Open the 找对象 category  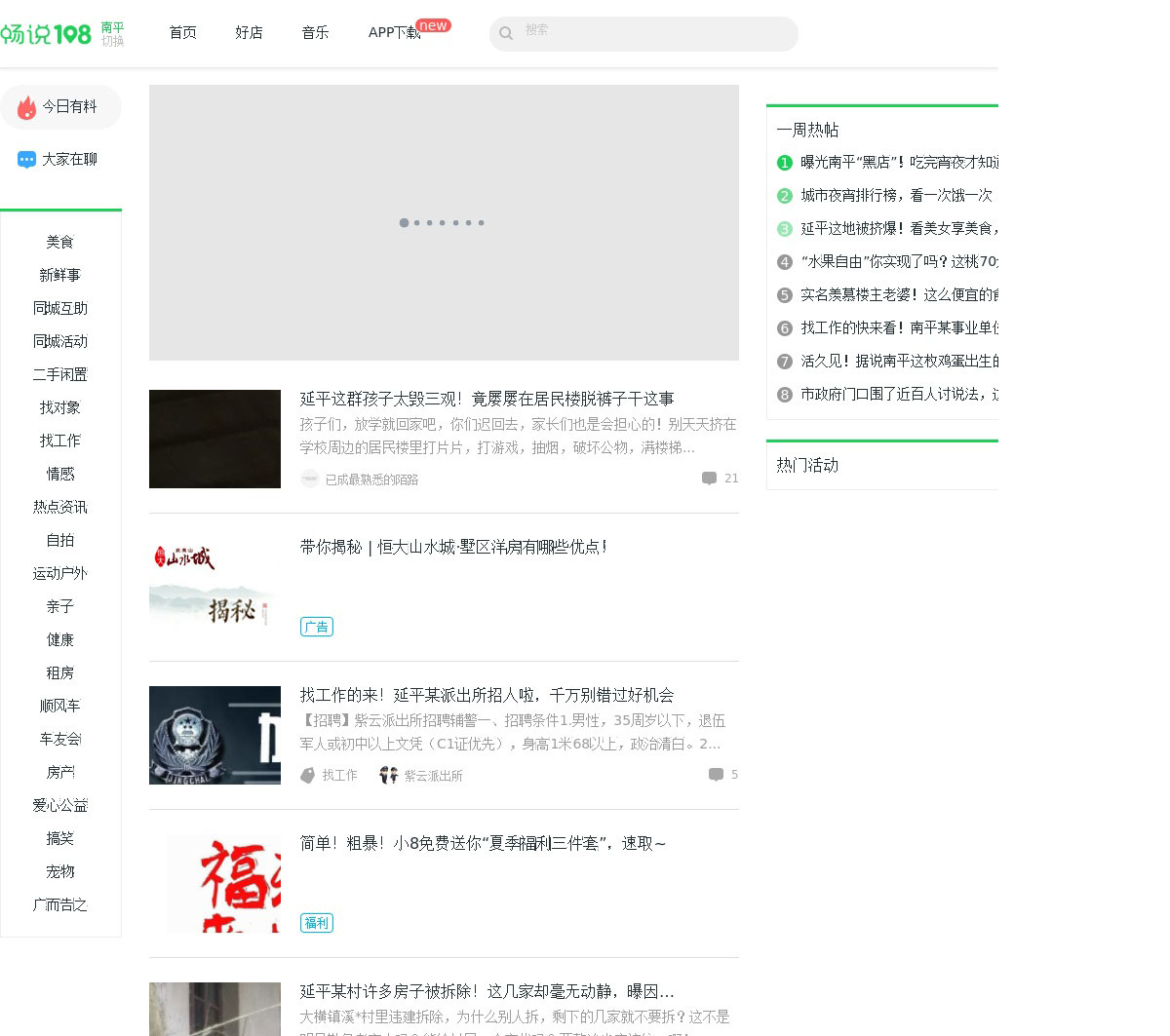60,407
